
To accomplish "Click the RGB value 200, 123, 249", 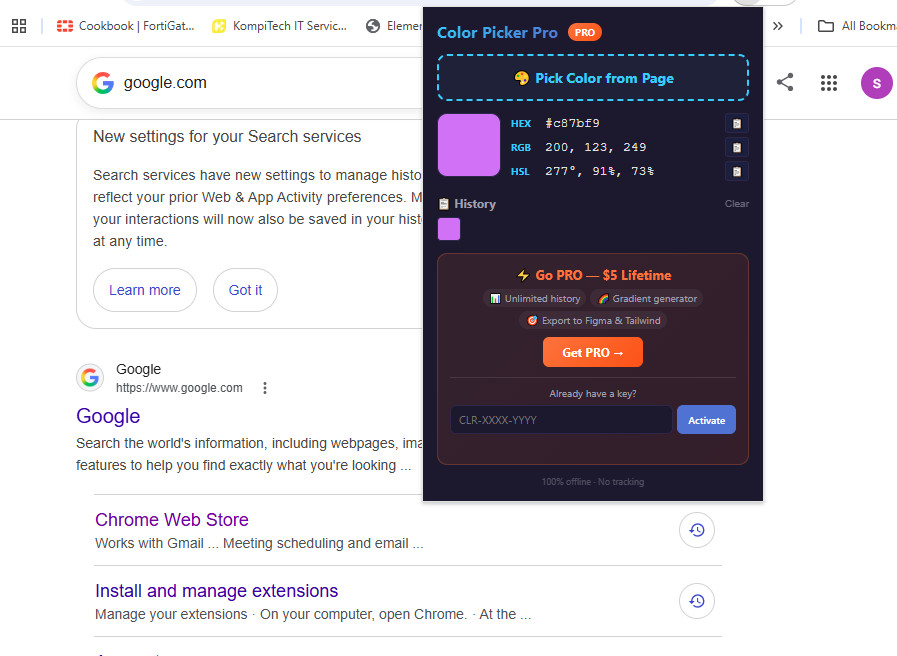I will point(596,148).
